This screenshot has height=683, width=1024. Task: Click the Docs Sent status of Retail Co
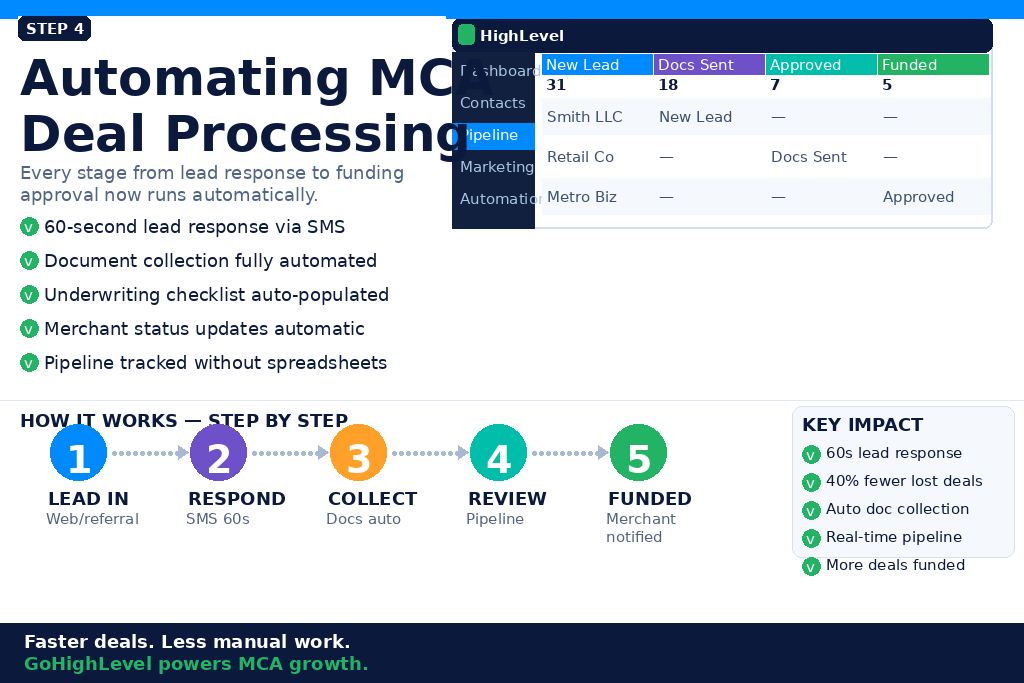[x=808, y=157]
